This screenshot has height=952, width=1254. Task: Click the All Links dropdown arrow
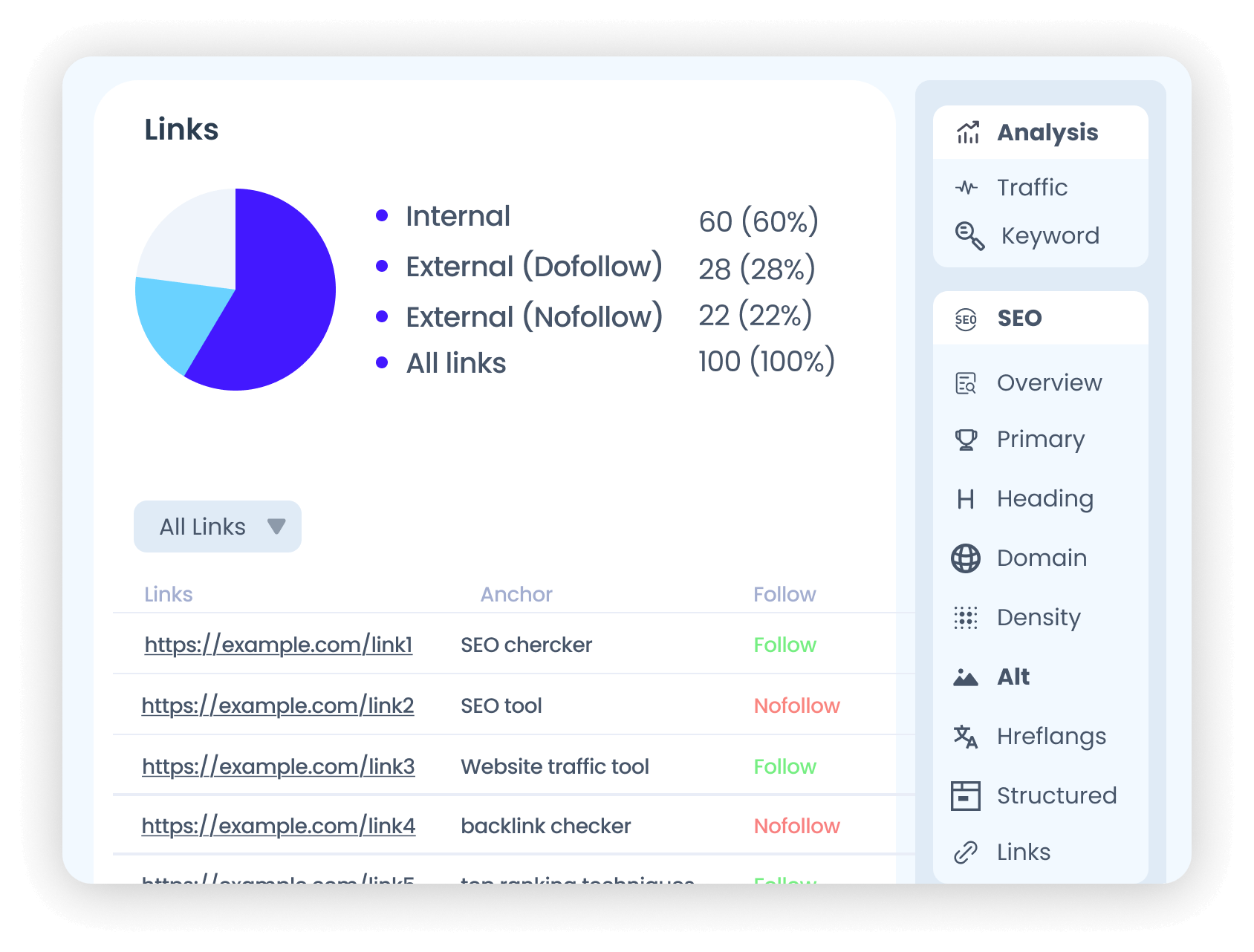click(x=276, y=526)
